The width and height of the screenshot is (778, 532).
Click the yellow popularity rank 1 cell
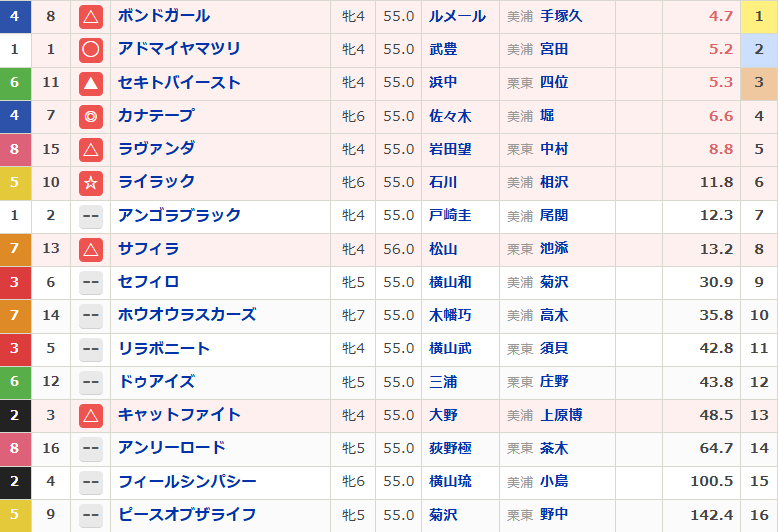(759, 16)
